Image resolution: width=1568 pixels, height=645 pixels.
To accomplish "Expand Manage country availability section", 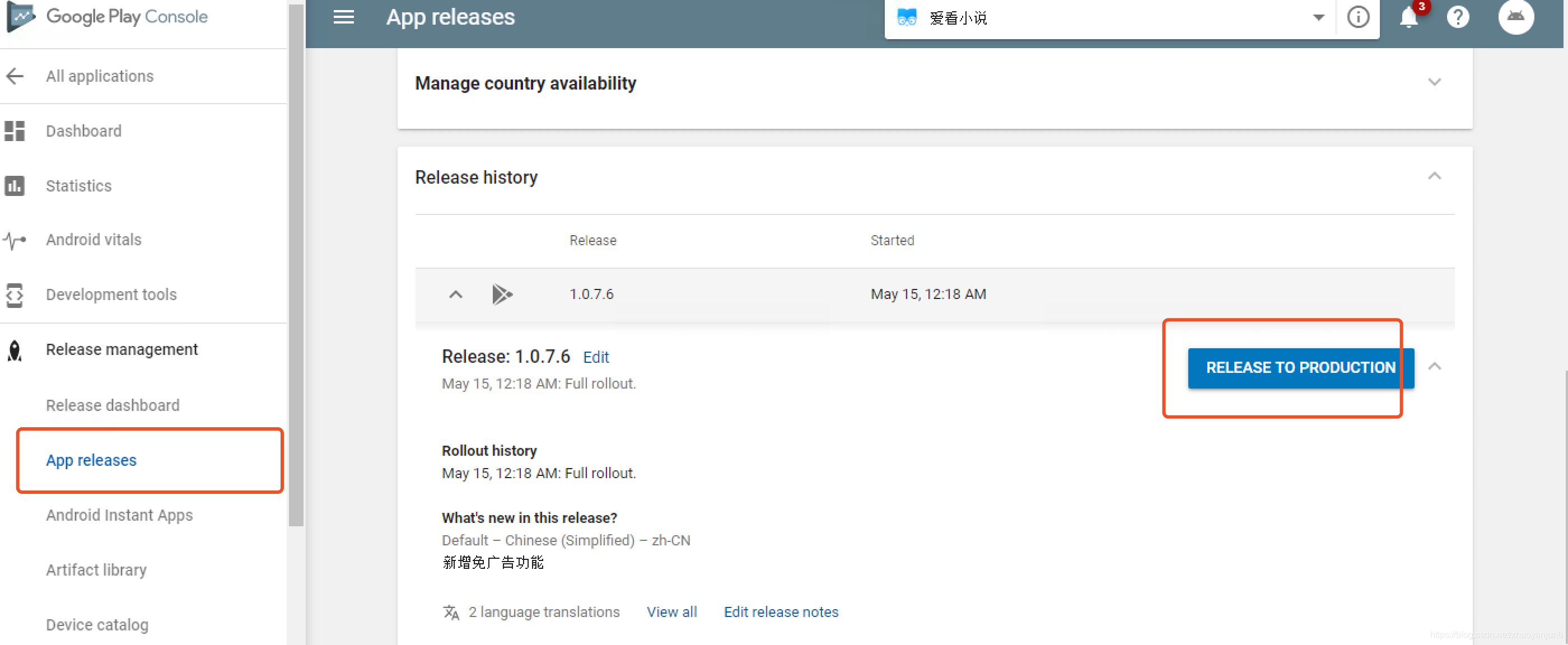I will pyautogui.click(x=1434, y=82).
